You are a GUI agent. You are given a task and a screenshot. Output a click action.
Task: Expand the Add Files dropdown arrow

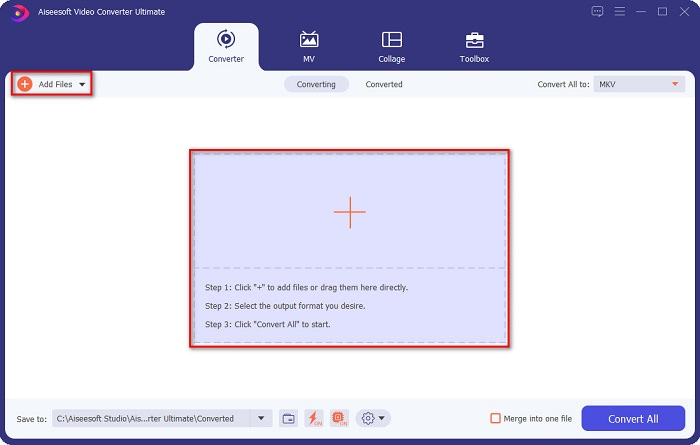pos(82,84)
